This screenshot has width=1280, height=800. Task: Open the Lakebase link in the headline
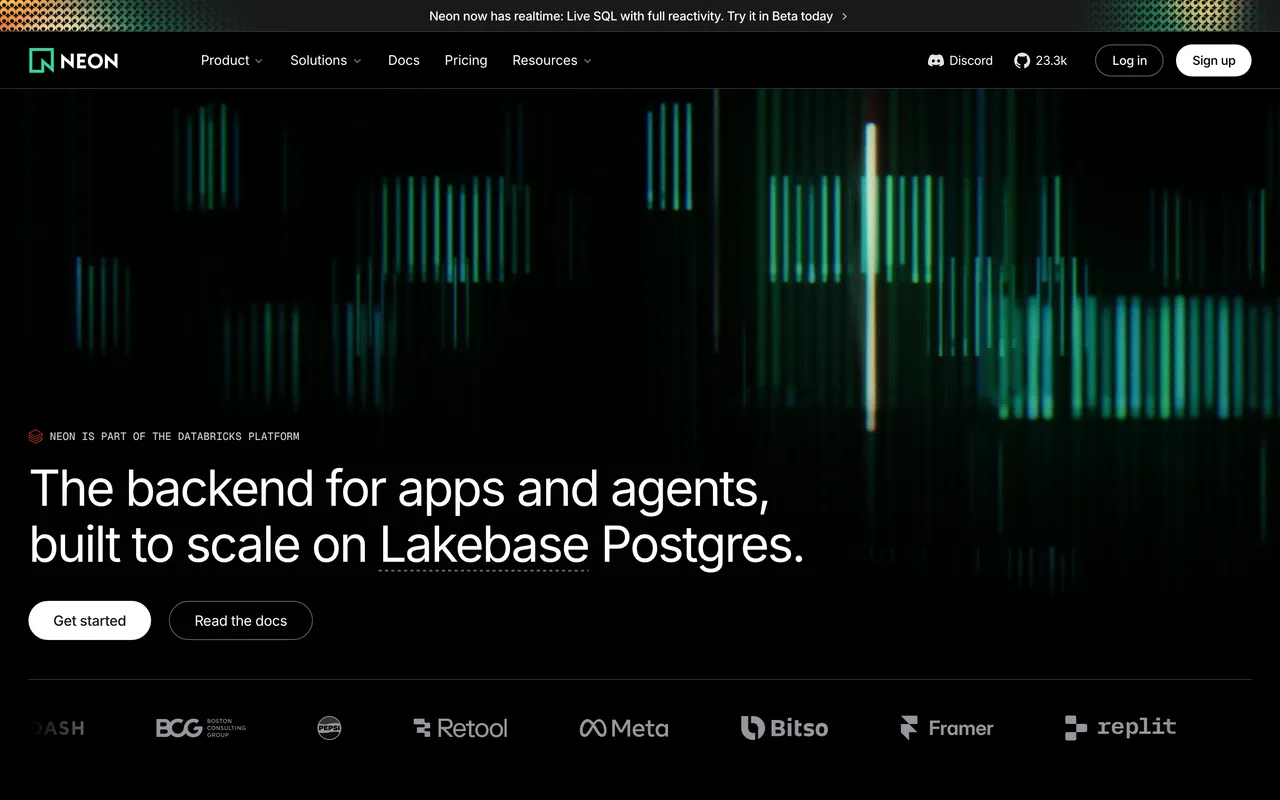484,546
